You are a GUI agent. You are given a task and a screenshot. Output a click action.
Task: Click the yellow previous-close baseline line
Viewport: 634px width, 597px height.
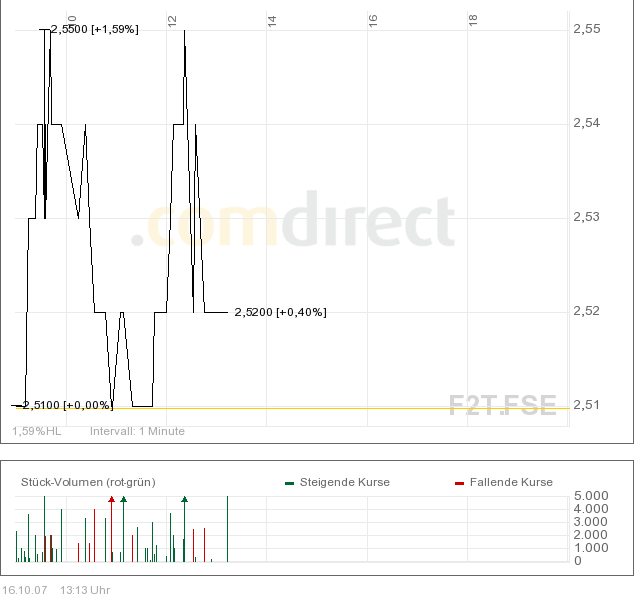point(350,408)
